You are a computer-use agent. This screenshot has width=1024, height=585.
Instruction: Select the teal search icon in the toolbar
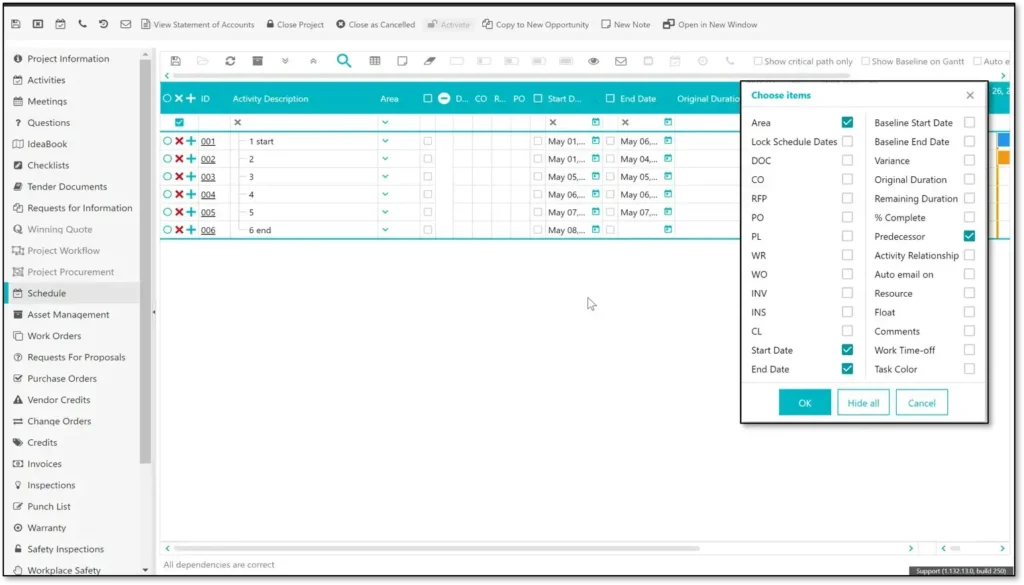click(344, 61)
